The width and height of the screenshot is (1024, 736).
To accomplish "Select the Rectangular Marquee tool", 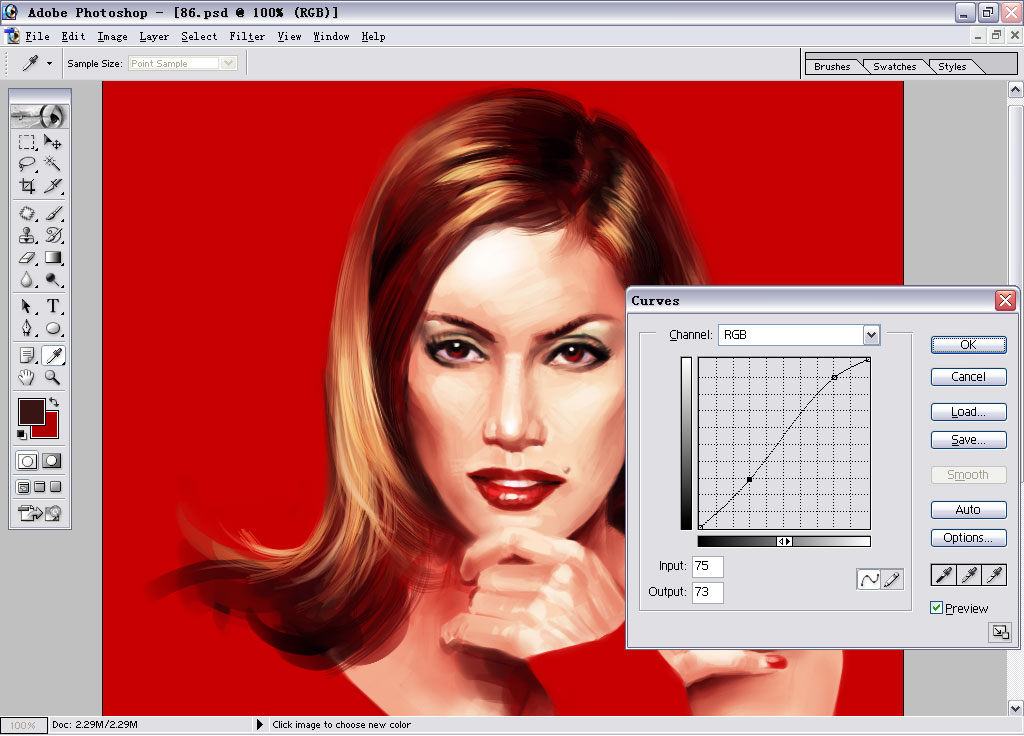I will point(27,142).
